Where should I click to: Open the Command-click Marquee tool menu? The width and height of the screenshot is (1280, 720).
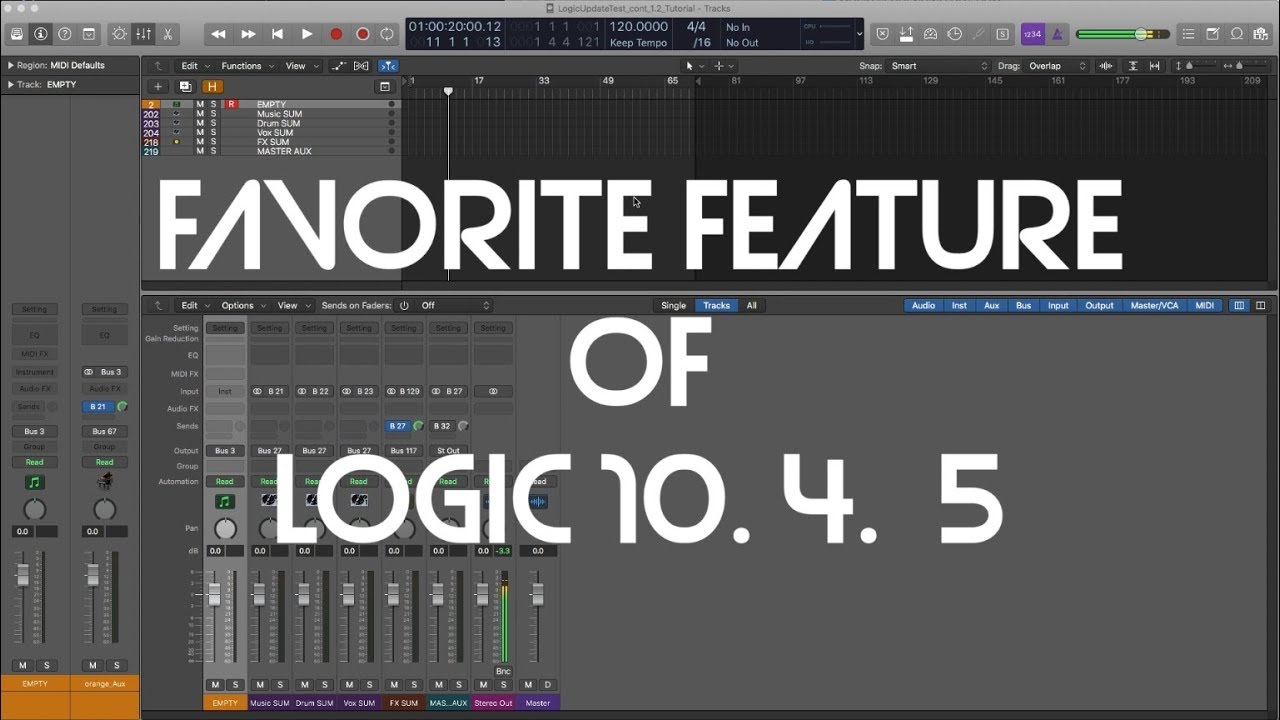(x=722, y=66)
